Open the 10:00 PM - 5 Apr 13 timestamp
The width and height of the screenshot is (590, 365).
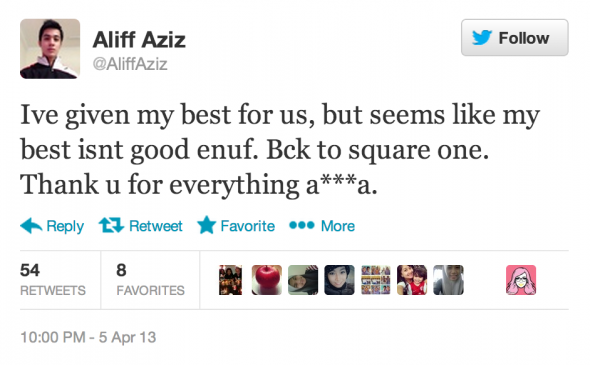[88, 337]
